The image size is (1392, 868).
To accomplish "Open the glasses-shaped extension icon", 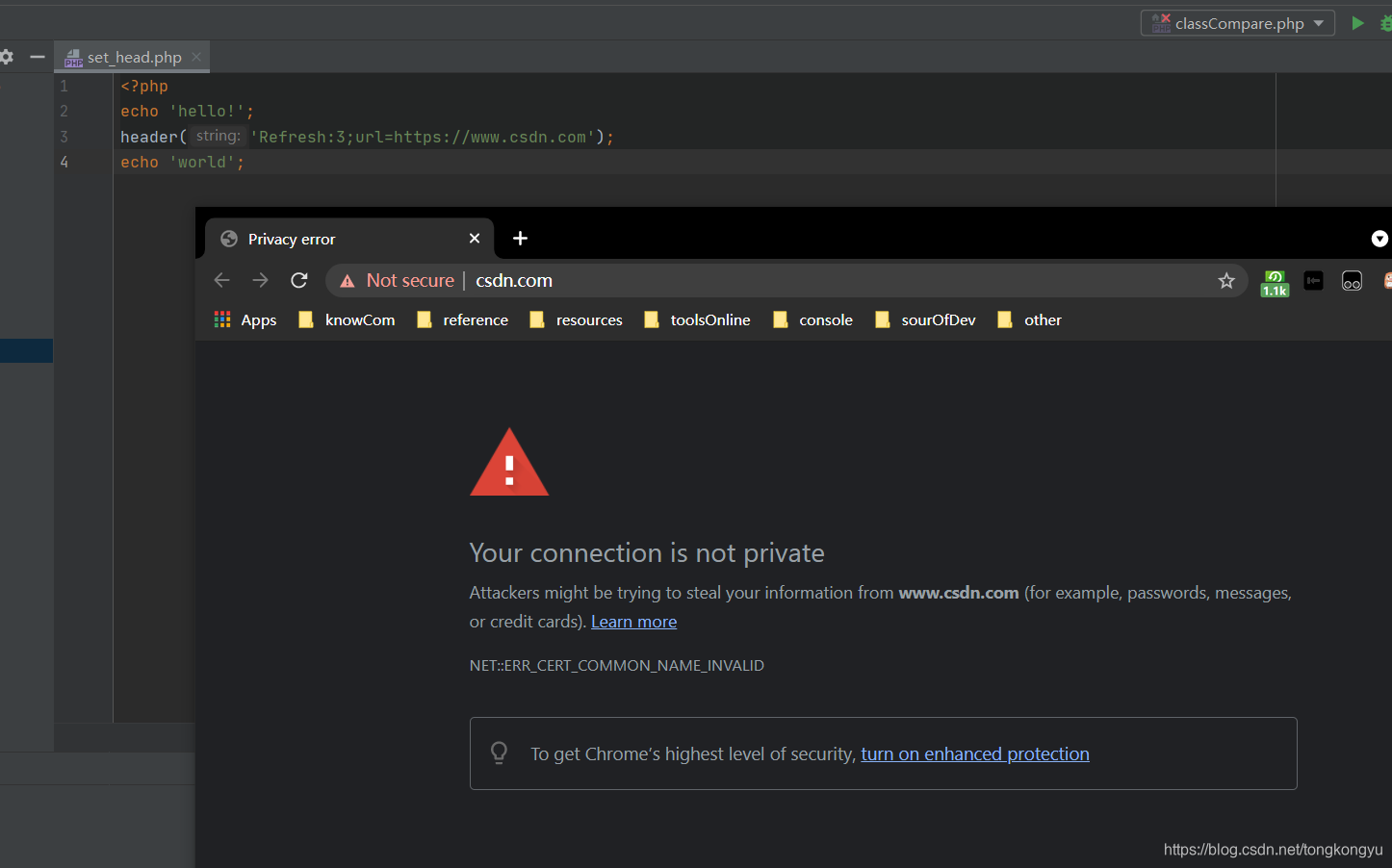I will [x=1352, y=281].
